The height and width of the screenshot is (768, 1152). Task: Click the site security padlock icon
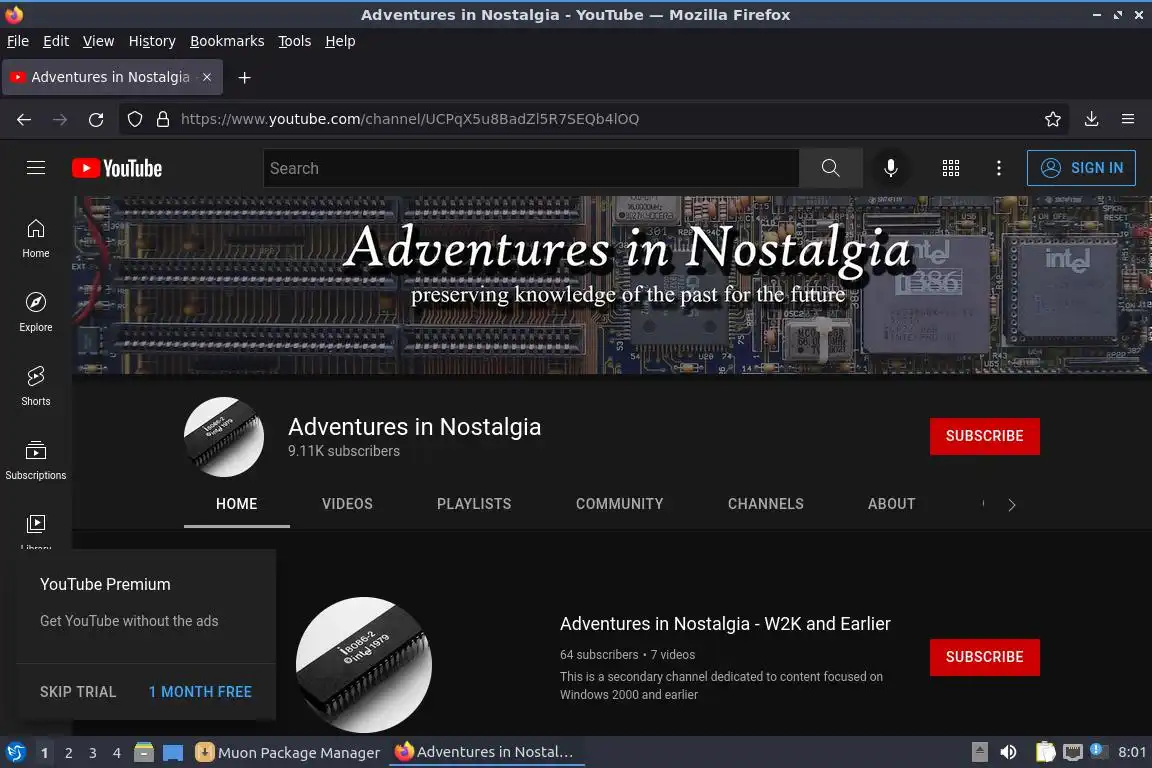[x=163, y=119]
